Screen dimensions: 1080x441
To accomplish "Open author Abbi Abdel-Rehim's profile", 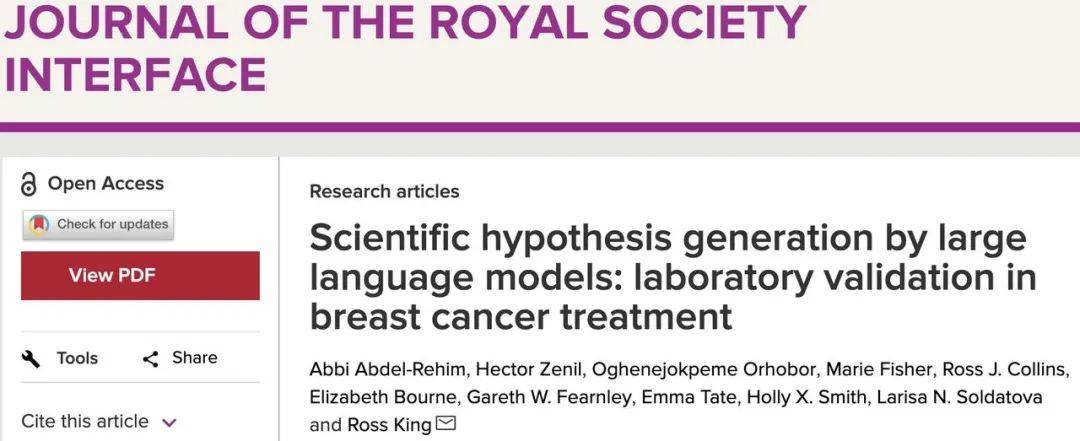I will click(x=388, y=369).
